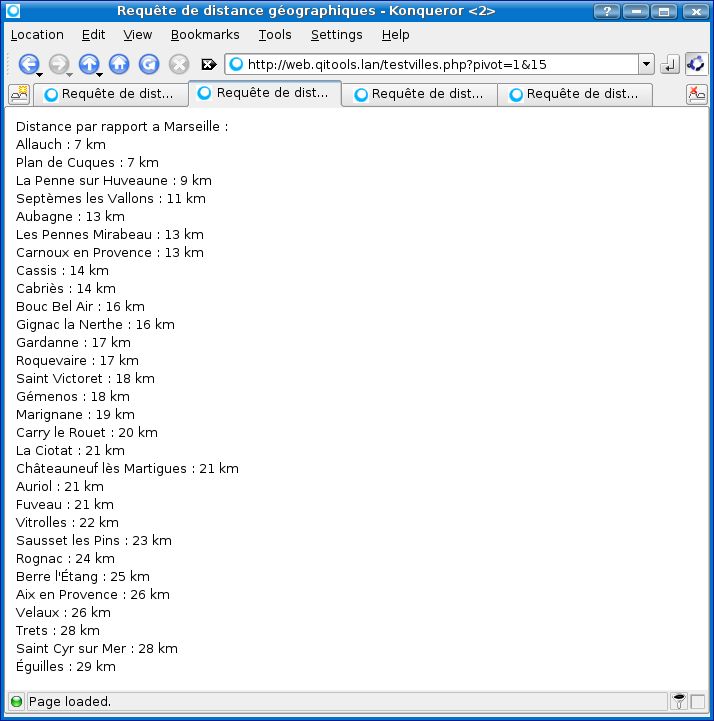Click inside the URL address field

pos(430,64)
